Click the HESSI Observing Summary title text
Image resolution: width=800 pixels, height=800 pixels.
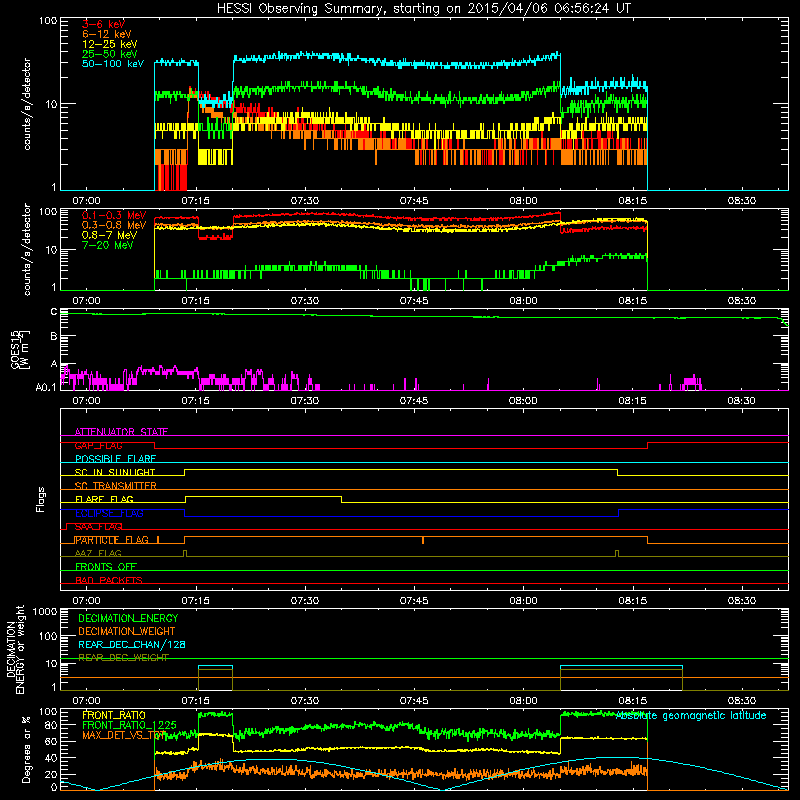[x=423, y=9]
